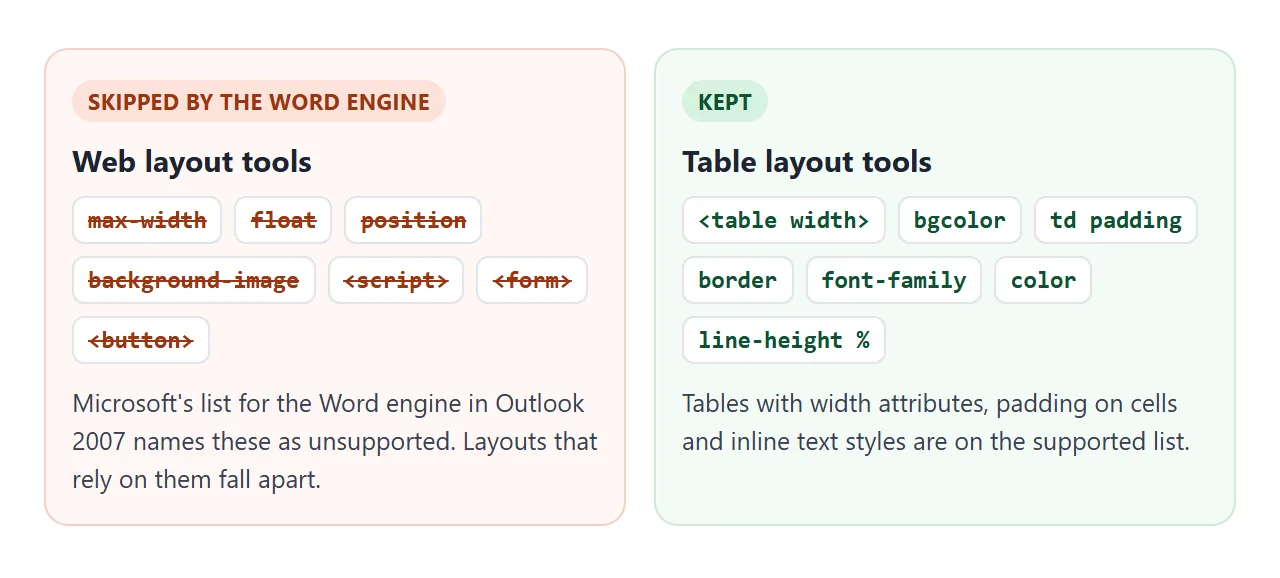The height and width of the screenshot is (578, 1280).
Task: Click the 'line-height %' chip
Action: (x=784, y=340)
